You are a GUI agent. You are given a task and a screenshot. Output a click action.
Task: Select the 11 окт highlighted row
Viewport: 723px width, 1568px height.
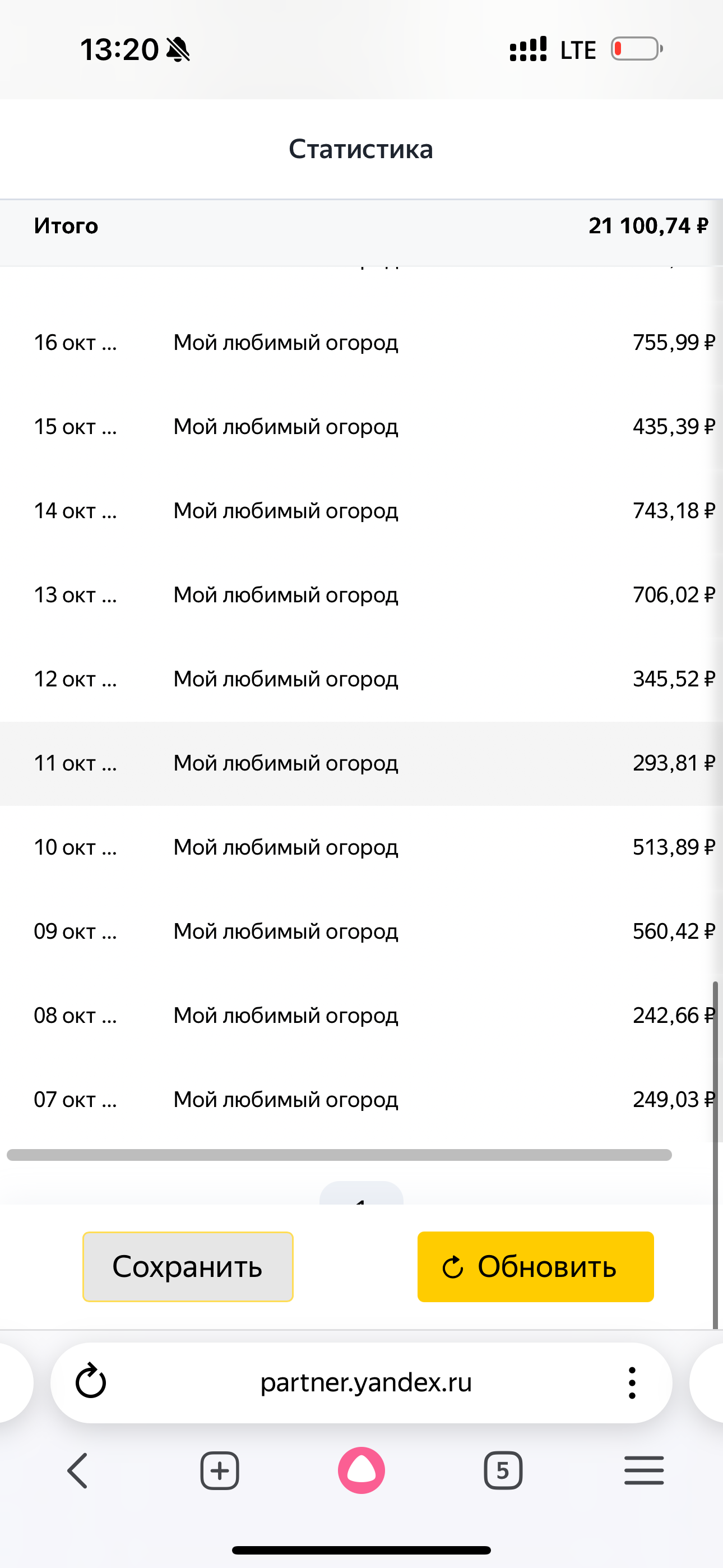(361, 763)
